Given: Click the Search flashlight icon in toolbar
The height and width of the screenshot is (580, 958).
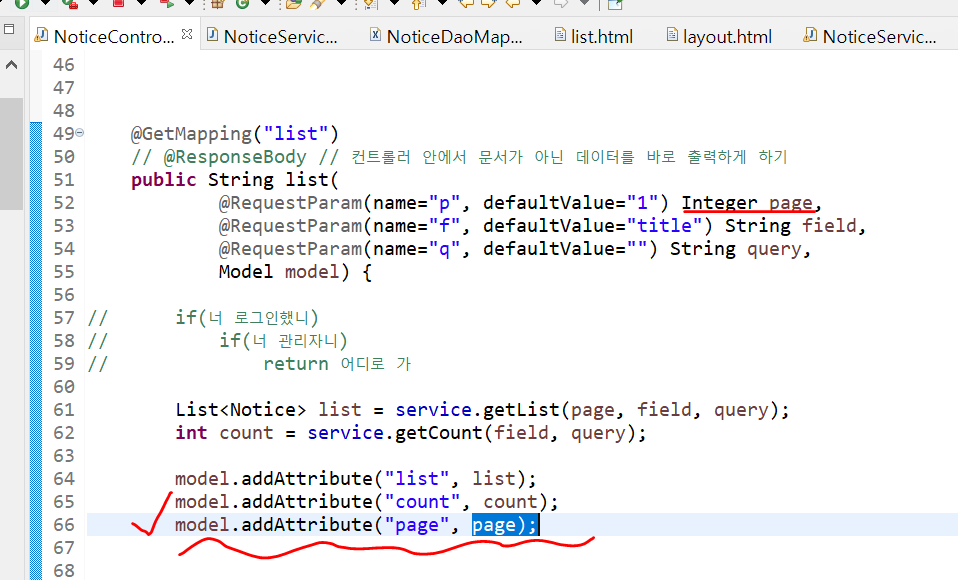Looking at the screenshot, I should pos(316,4).
